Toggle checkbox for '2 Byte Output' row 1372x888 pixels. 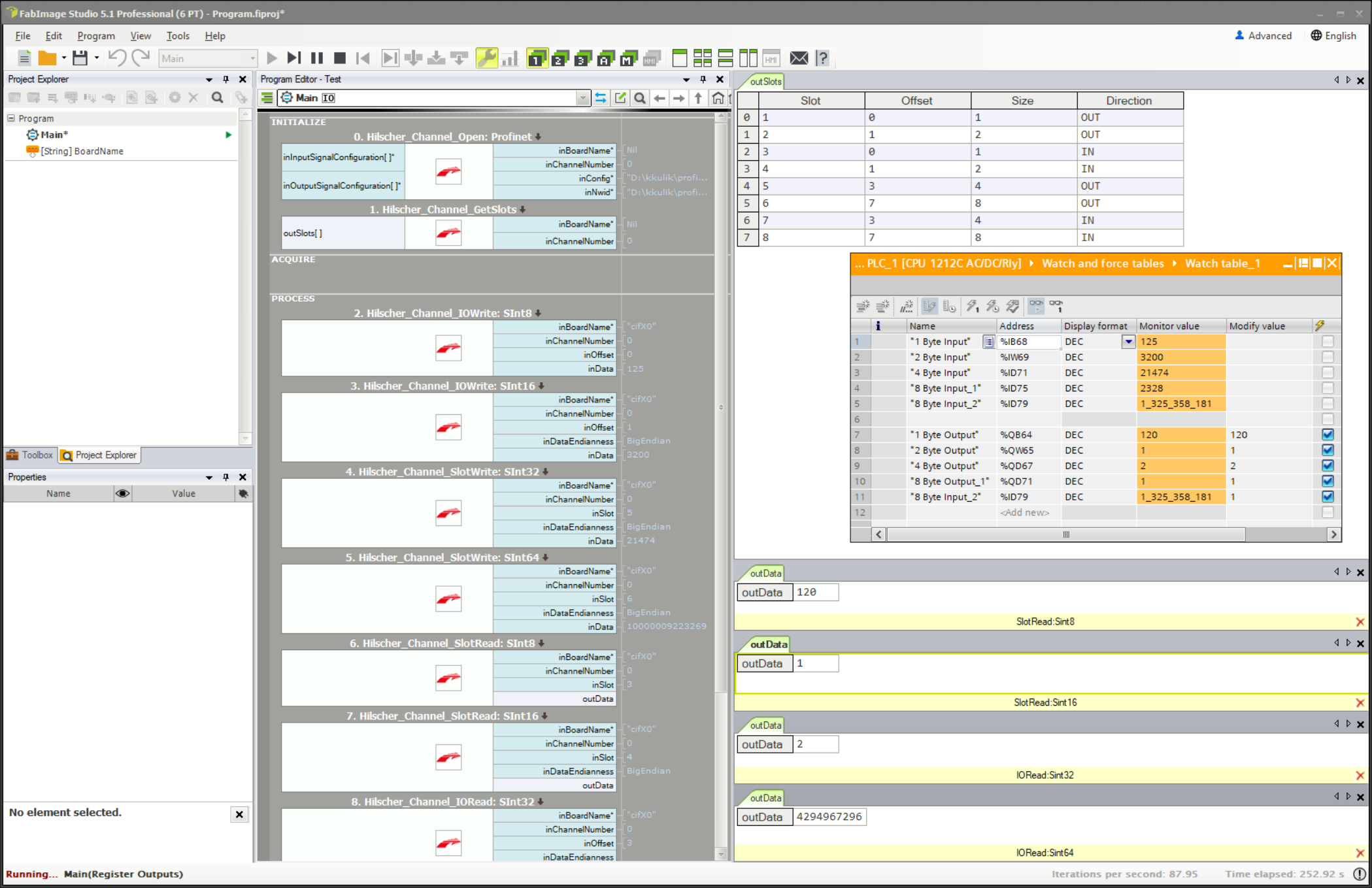pyautogui.click(x=1328, y=450)
